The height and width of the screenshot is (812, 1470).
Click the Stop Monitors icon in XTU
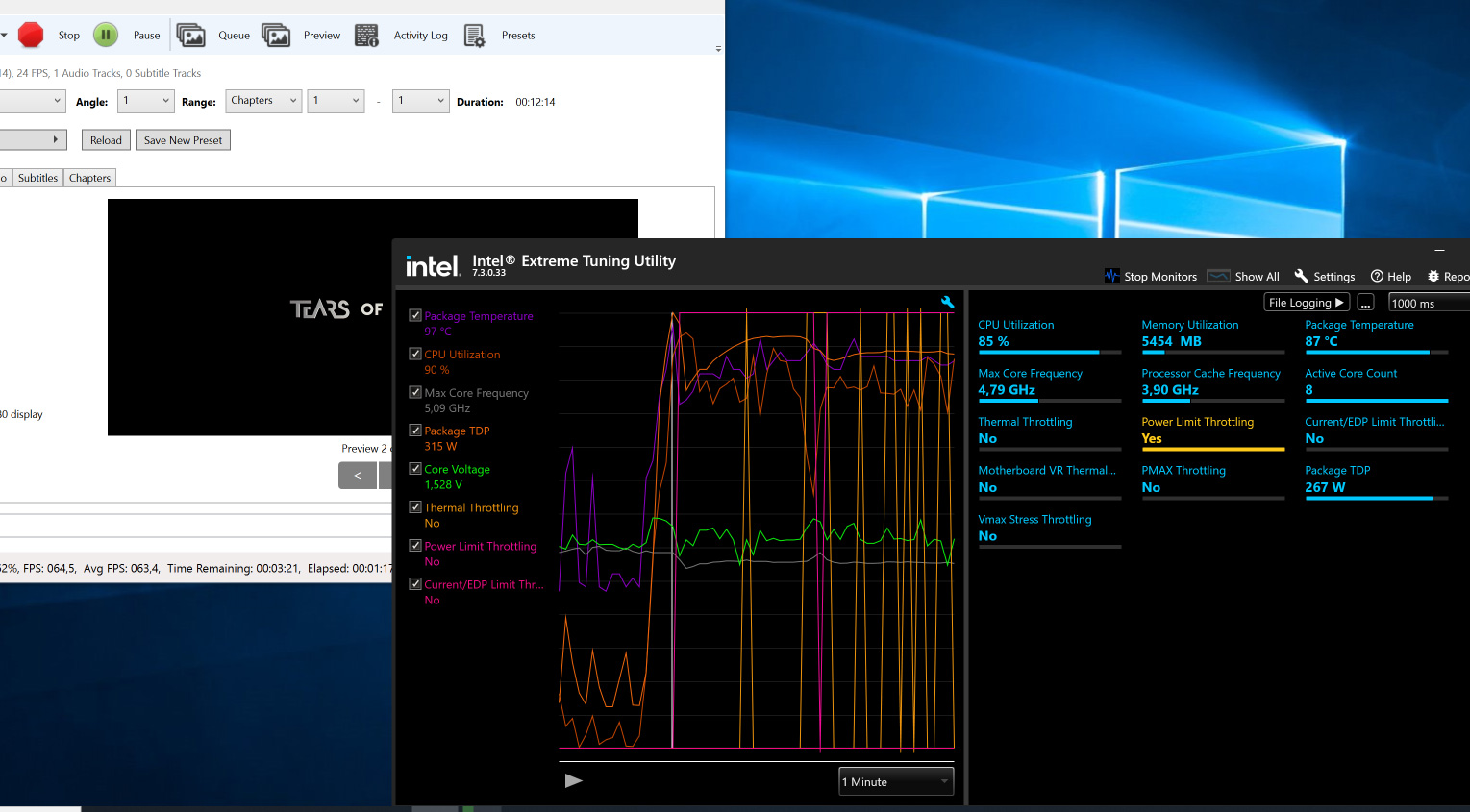point(1112,276)
